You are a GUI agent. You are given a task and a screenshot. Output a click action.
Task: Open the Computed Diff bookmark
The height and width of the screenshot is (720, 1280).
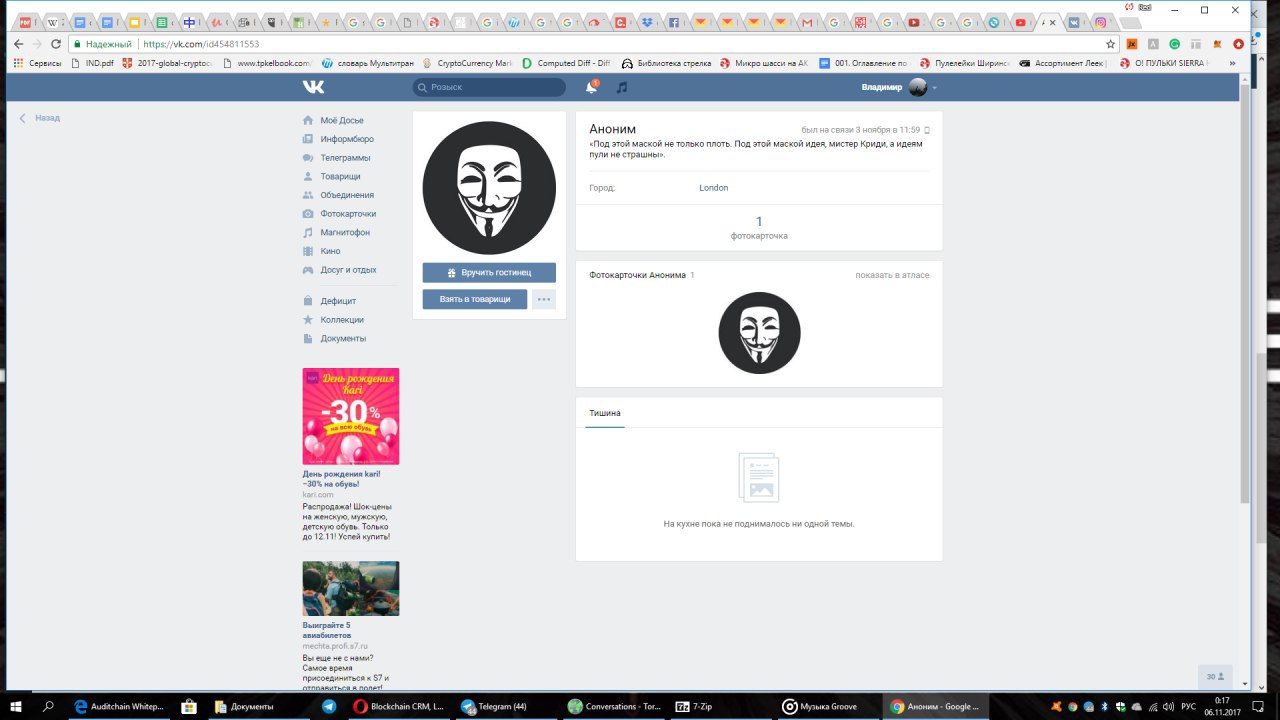click(565, 63)
